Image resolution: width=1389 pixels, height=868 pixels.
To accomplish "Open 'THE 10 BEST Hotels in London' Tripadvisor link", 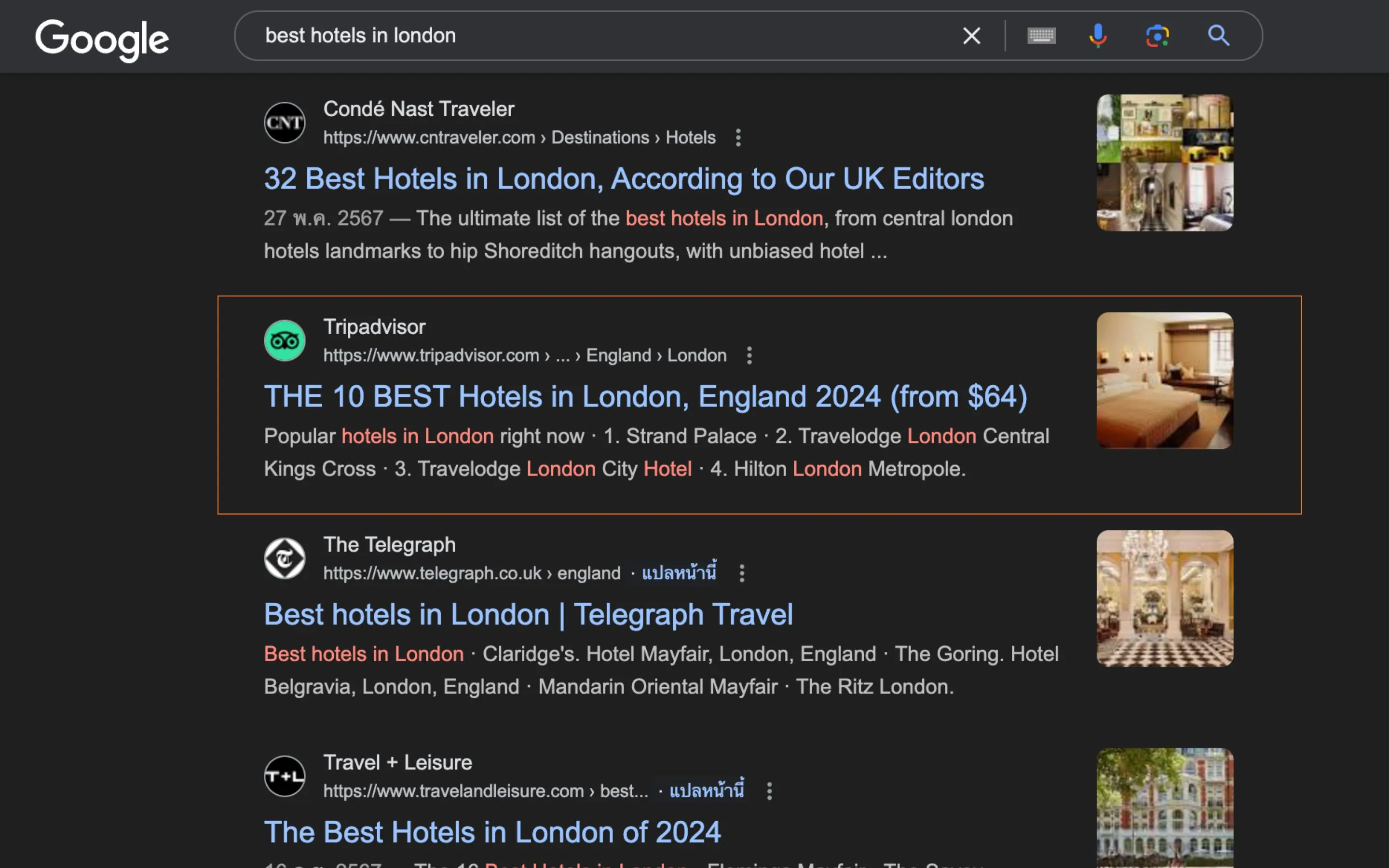I will [x=645, y=396].
